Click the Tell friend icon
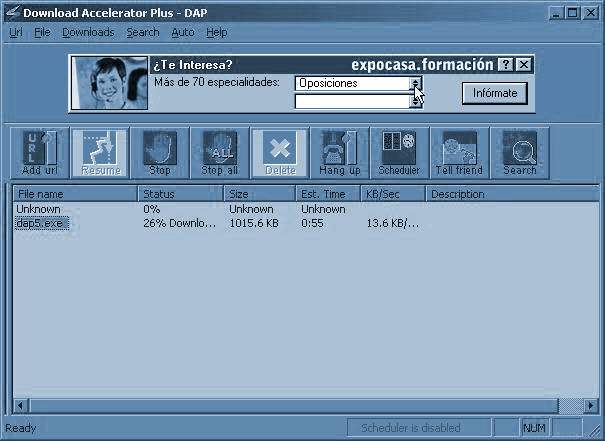The image size is (605, 441). click(x=459, y=153)
